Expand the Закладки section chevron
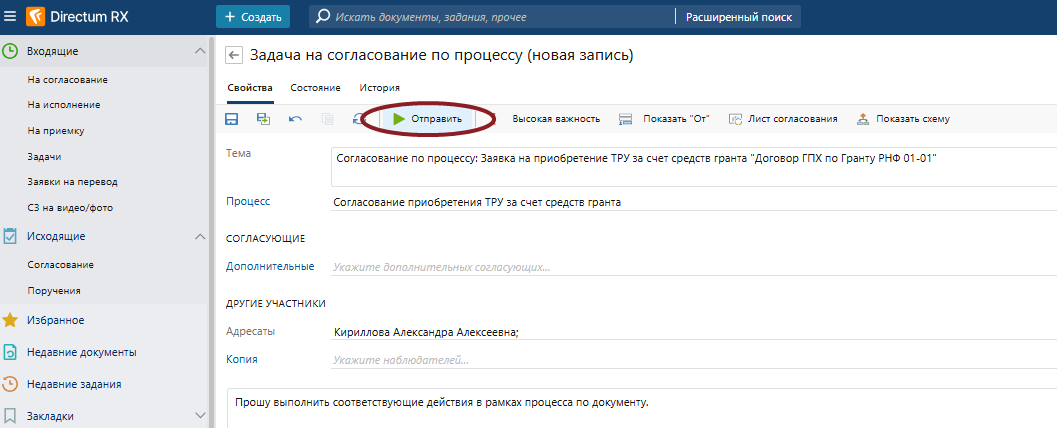1057x428 pixels. (200, 416)
